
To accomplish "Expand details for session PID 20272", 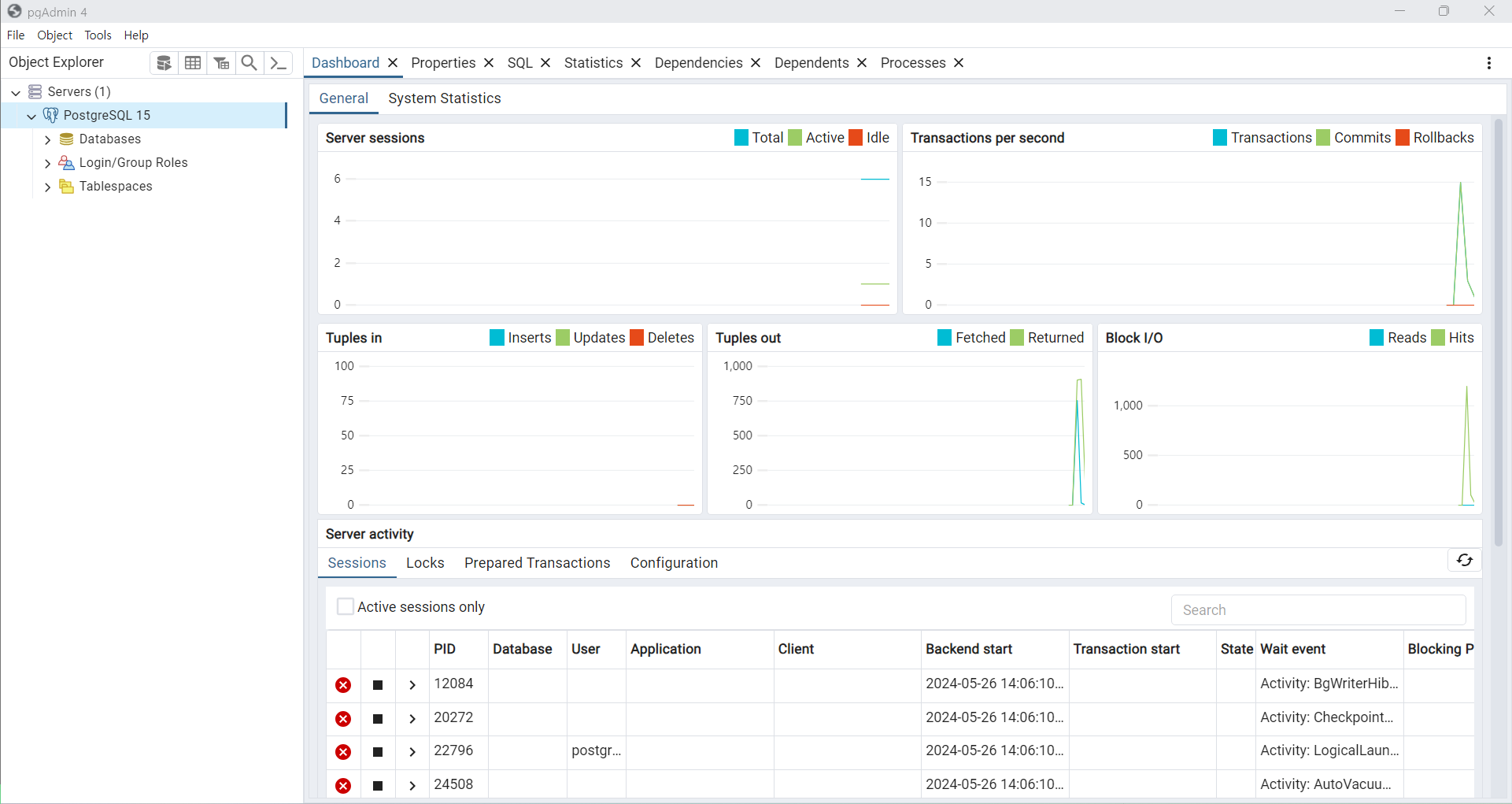I will pos(411,719).
